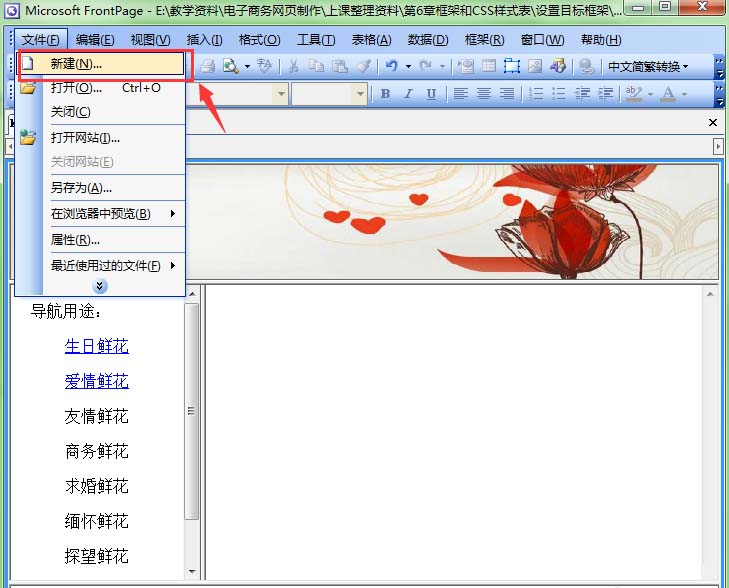
Task: Click the 商务鲜花 text
Action: (97, 451)
